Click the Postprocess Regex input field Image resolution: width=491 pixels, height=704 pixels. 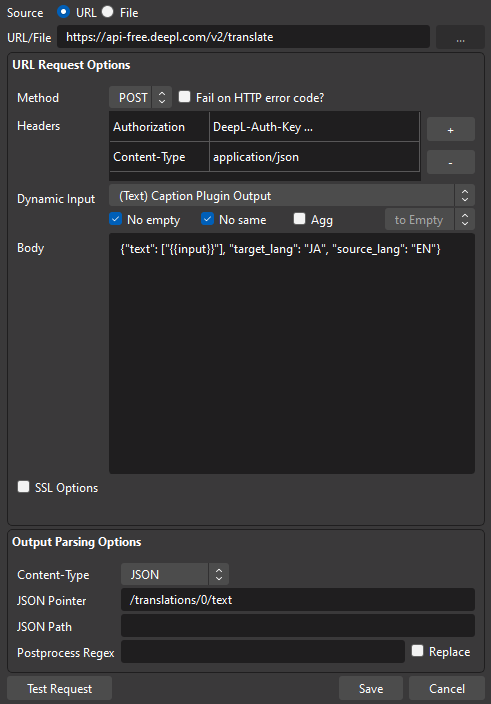263,651
